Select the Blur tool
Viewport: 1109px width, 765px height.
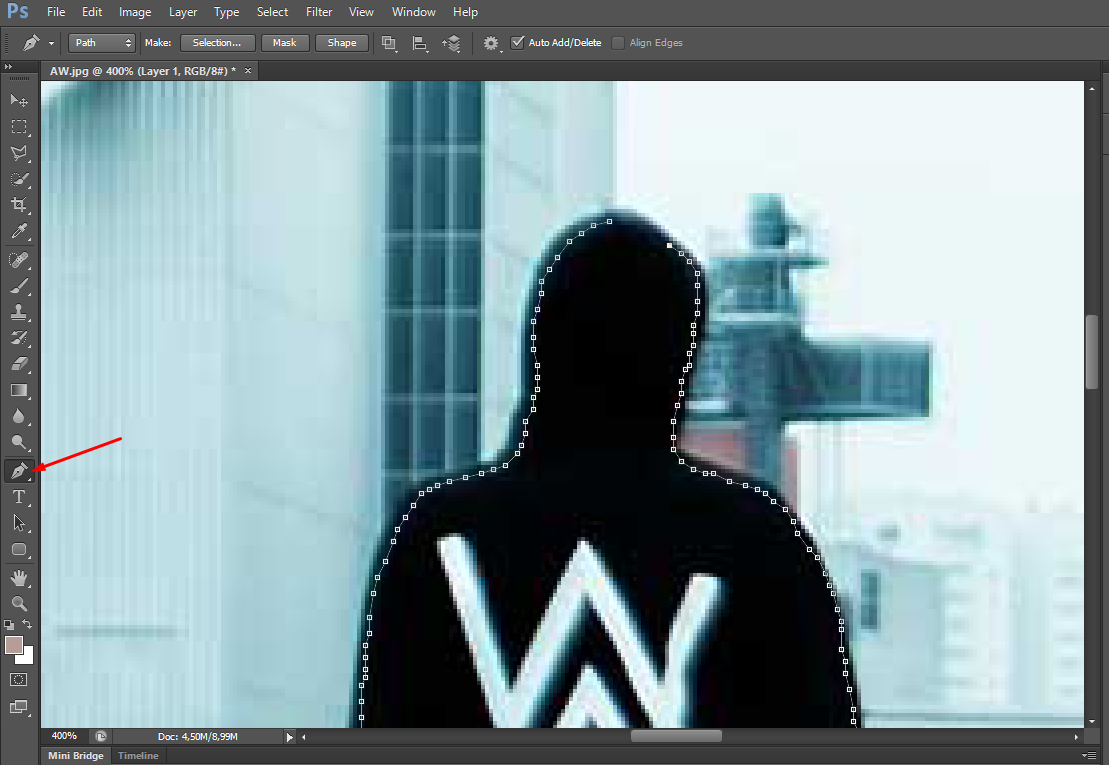pos(19,416)
